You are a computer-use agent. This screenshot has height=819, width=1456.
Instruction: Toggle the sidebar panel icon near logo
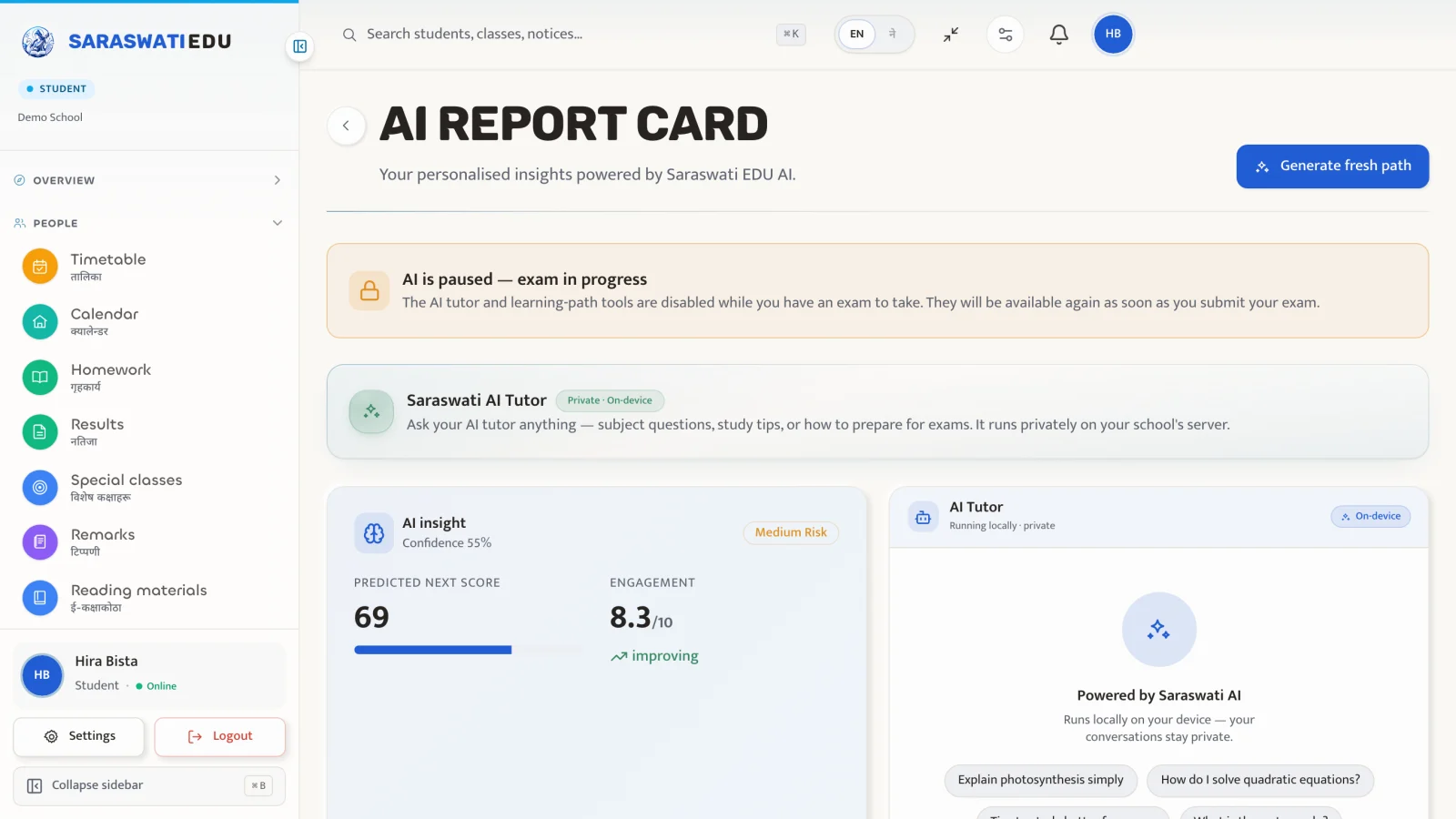tap(300, 46)
